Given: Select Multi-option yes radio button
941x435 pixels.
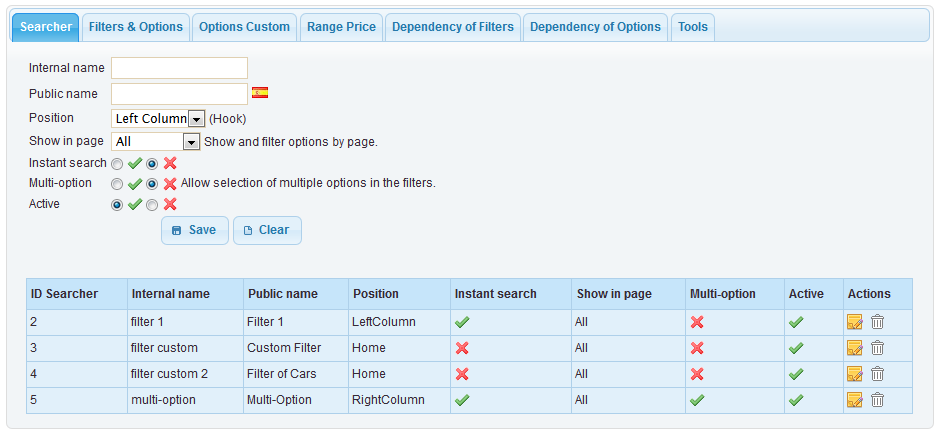Looking at the screenshot, I should [x=118, y=184].
